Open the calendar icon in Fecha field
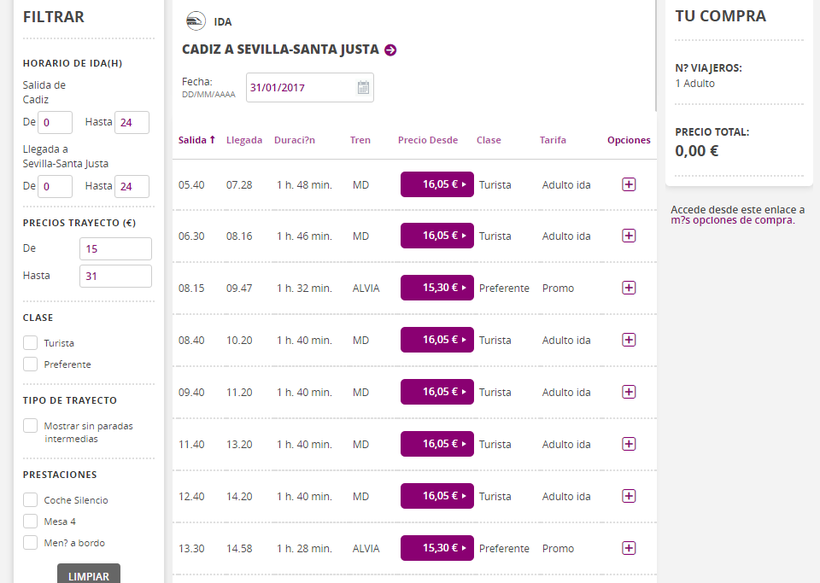 [363, 87]
